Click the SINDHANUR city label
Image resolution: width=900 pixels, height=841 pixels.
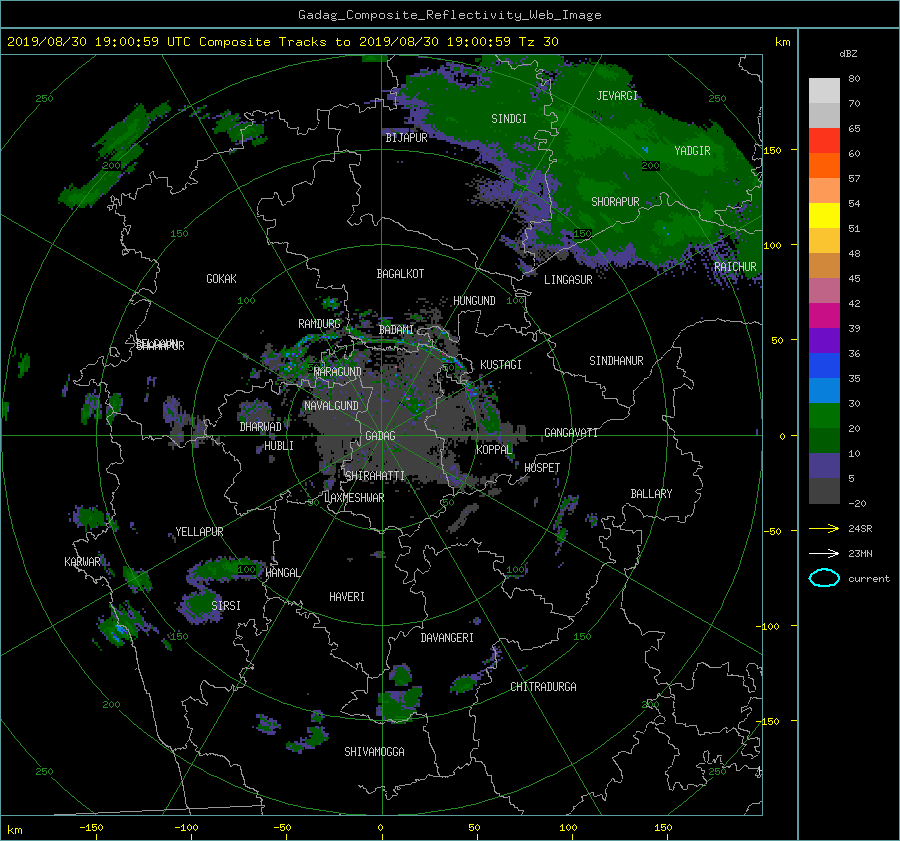pyautogui.click(x=616, y=361)
